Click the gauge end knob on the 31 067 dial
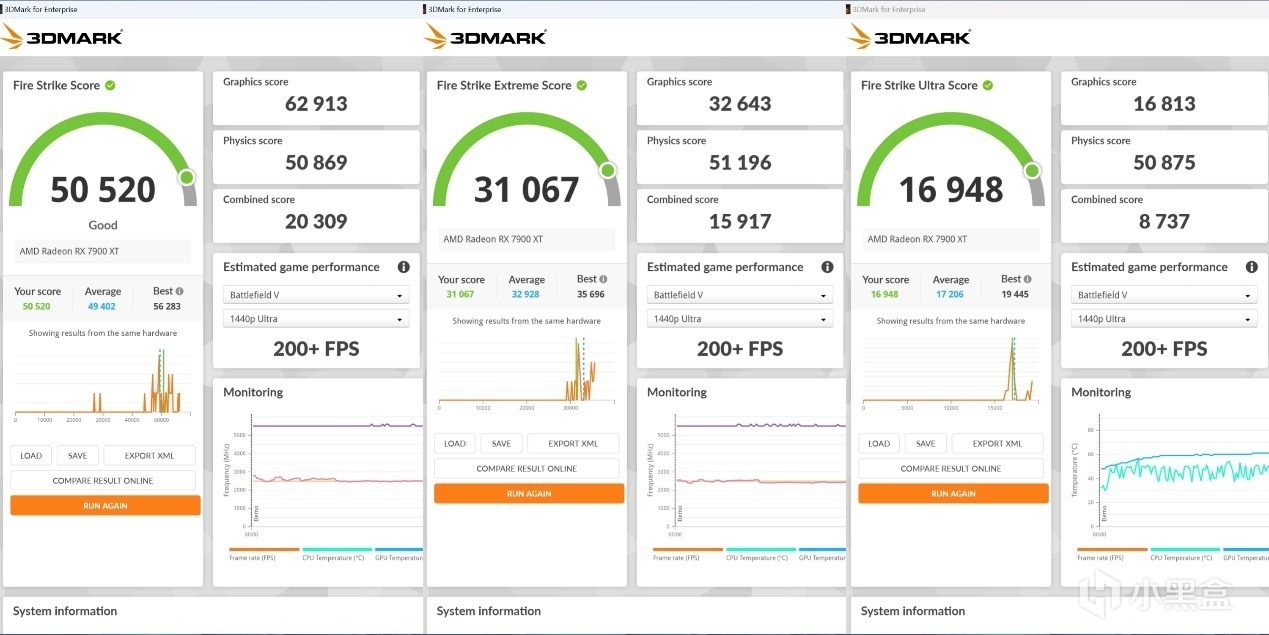 coord(608,171)
